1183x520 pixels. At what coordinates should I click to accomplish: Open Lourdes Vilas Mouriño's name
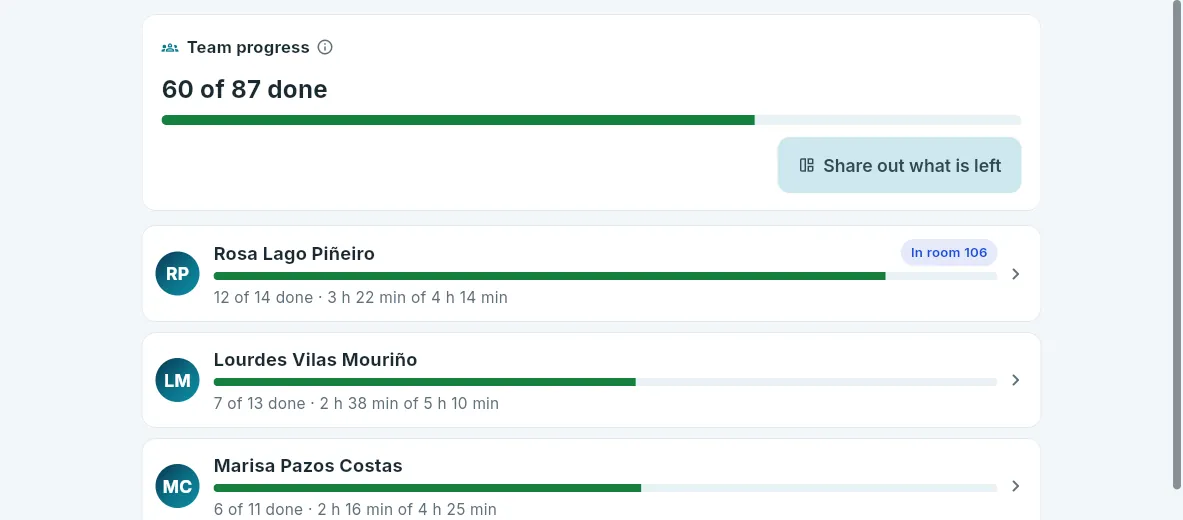point(315,359)
